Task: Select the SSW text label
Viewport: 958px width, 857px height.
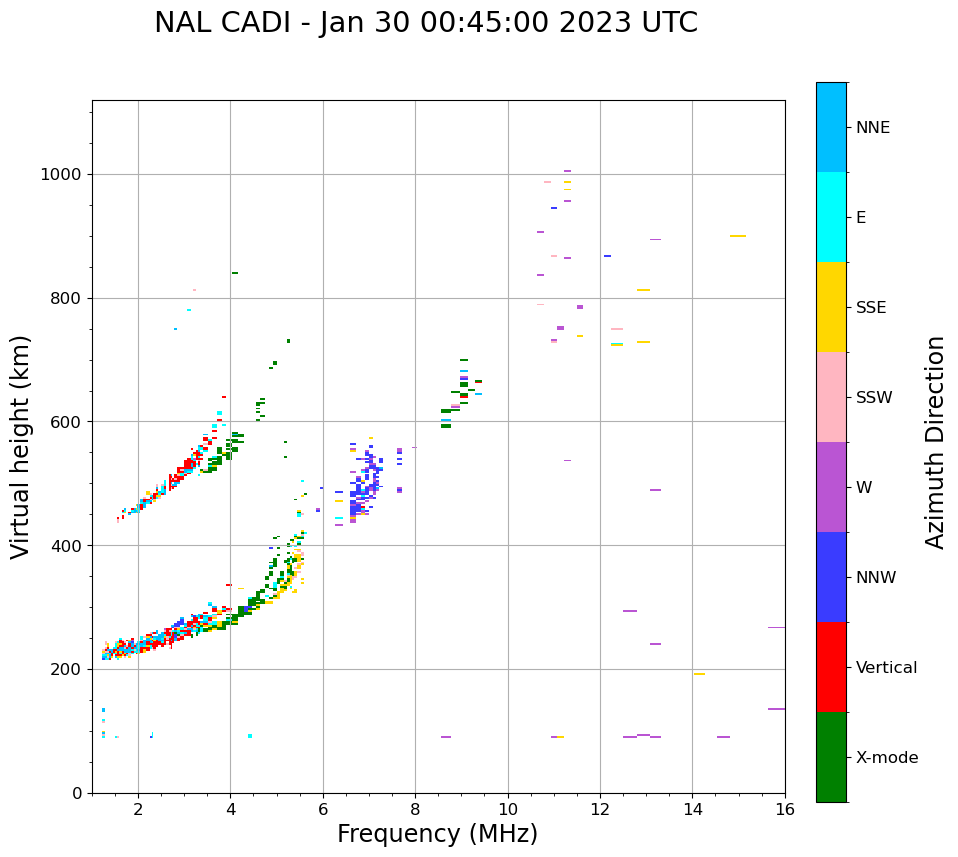Action: 874,398
